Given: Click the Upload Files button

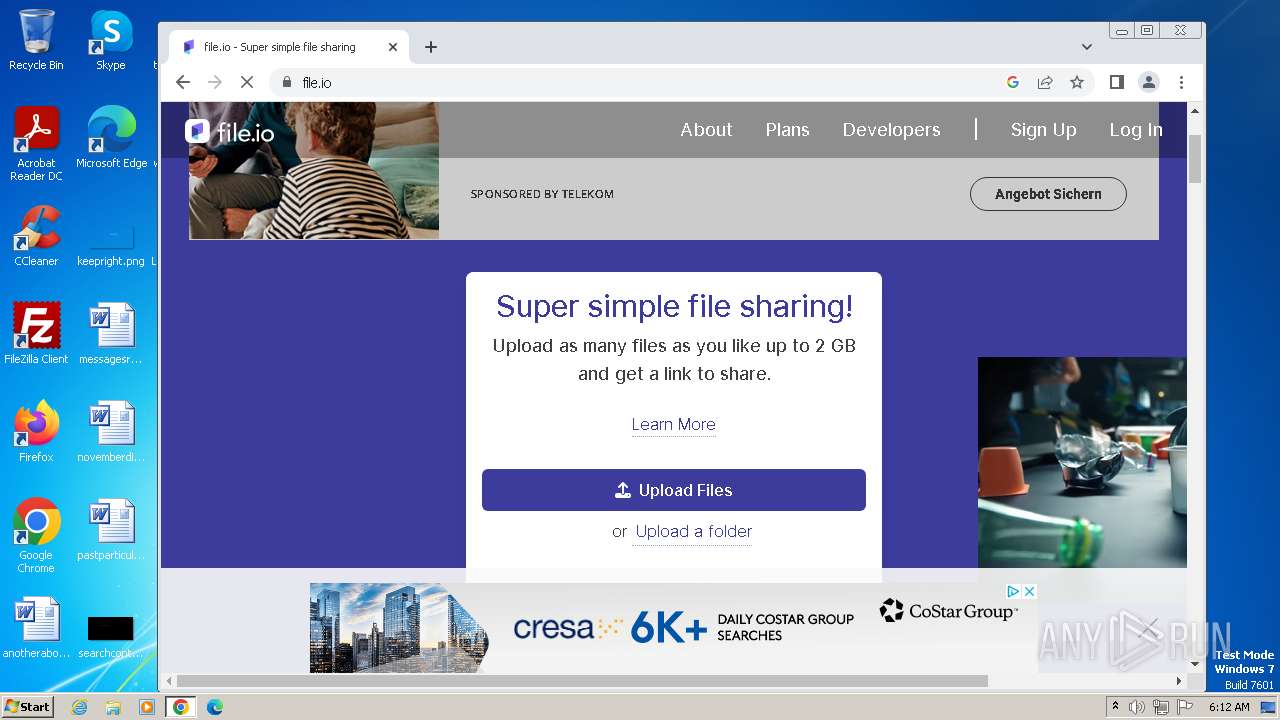Looking at the screenshot, I should click(x=674, y=490).
